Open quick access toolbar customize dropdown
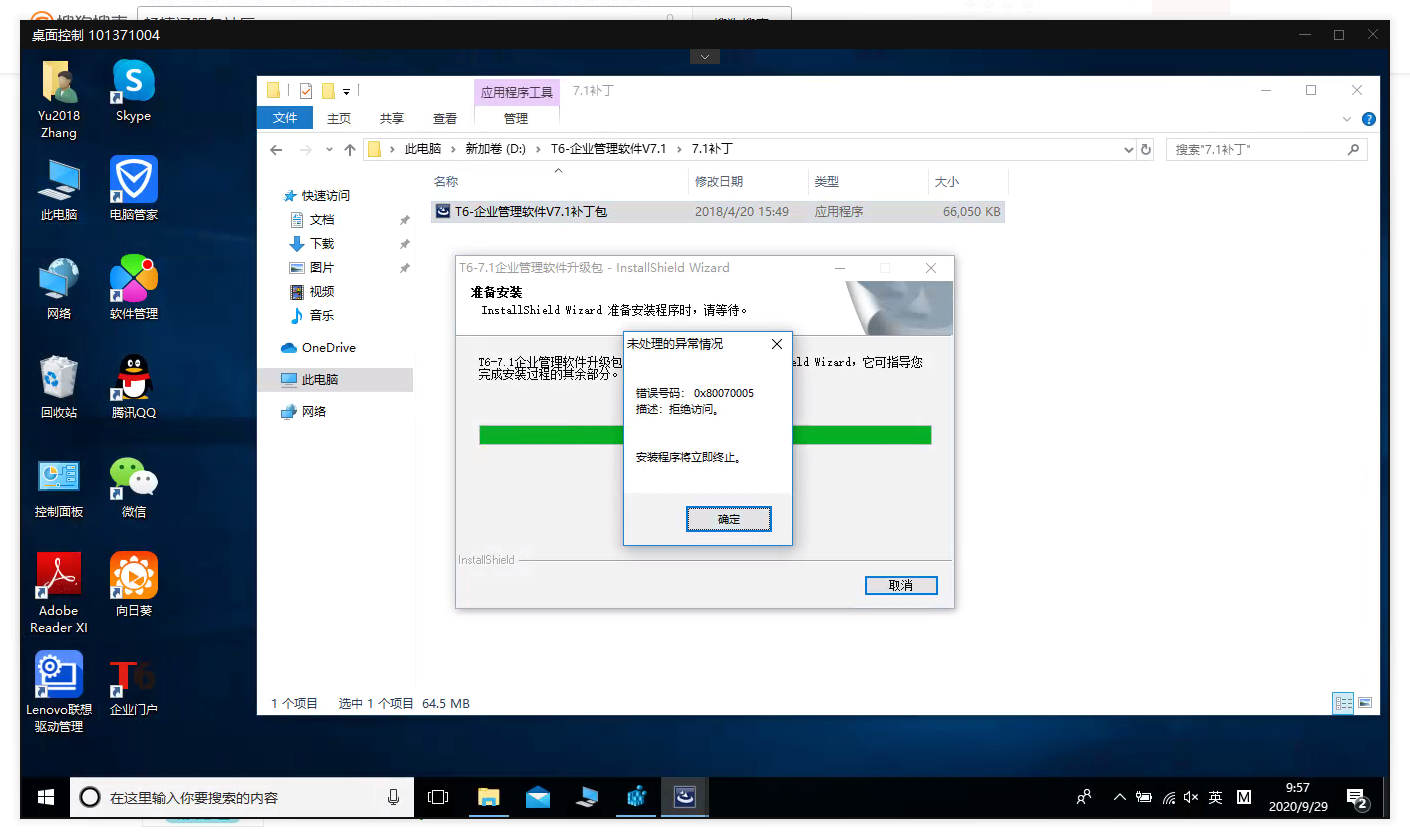The height and width of the screenshot is (839, 1410). click(346, 91)
